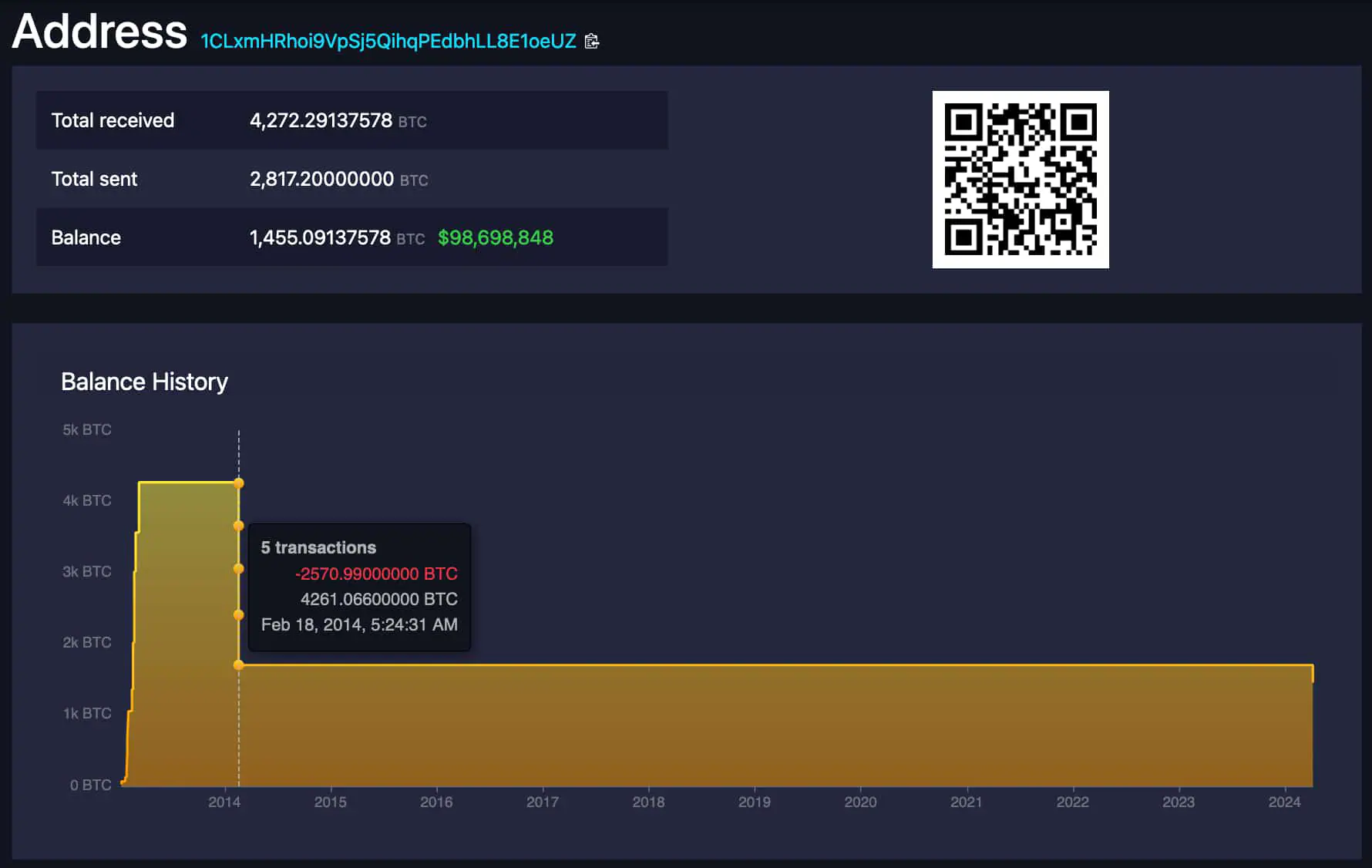Select the second orange marker below the peak

click(239, 527)
